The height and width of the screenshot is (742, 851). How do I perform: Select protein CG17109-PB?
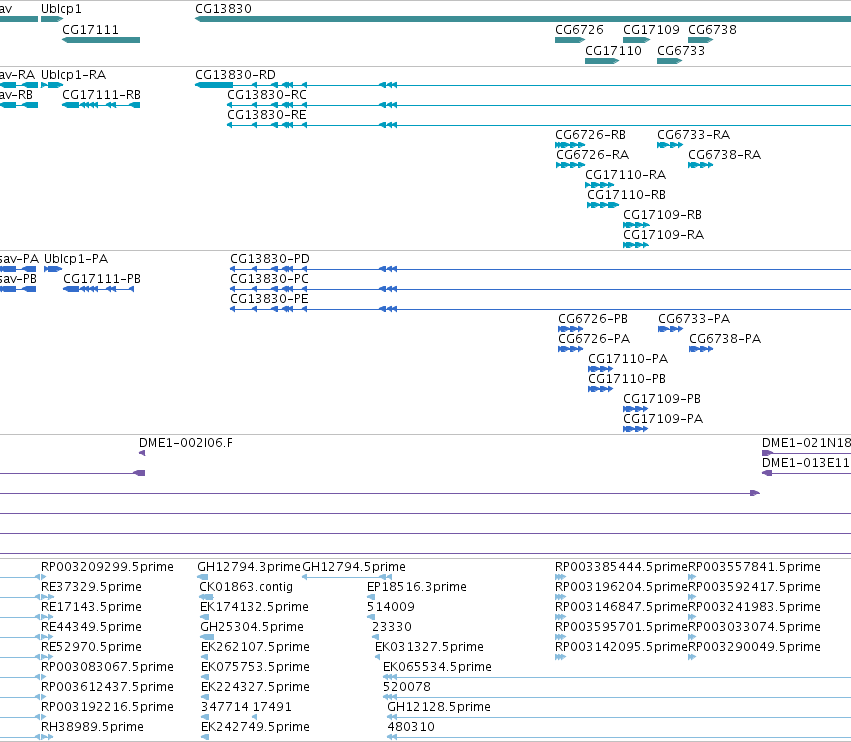[x=662, y=399]
